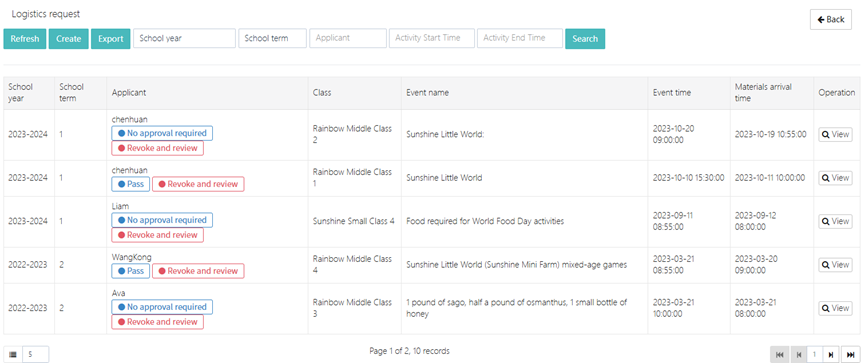Screen dimensions: 865x363
Task: Edit the records-per-page value 5
Action: (36, 354)
